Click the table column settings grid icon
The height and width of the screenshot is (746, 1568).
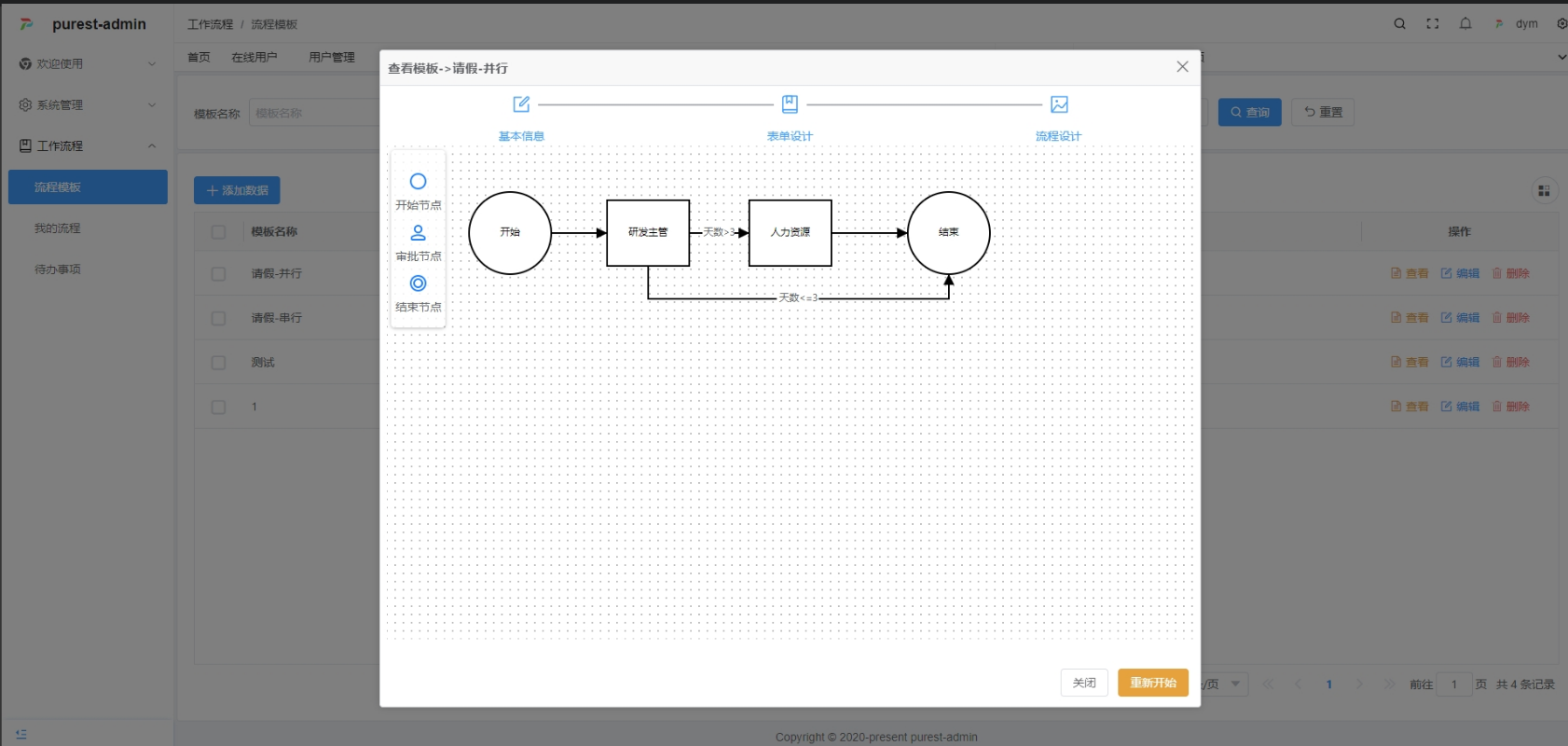1544,191
